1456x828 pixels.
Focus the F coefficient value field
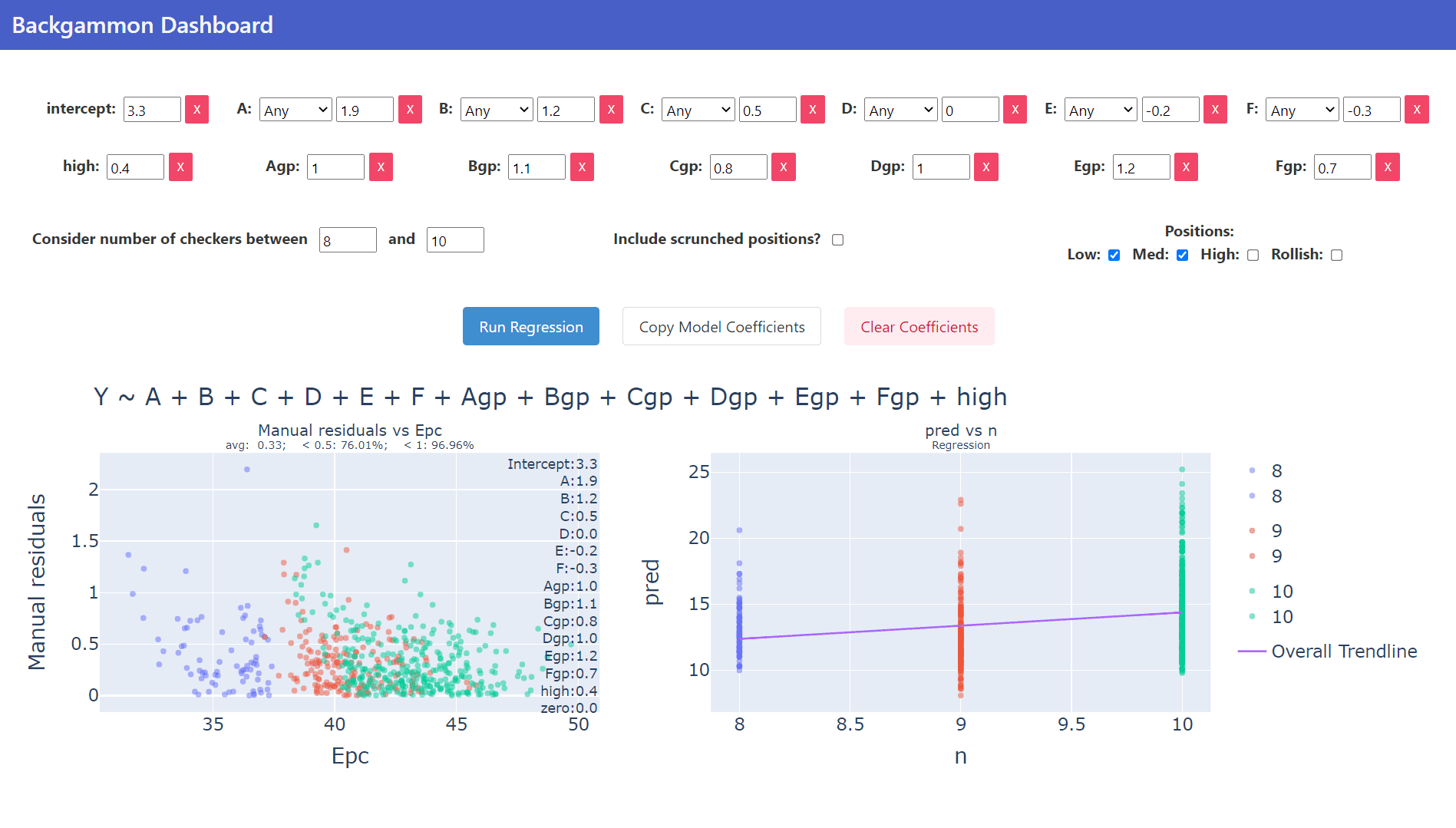coord(1372,110)
